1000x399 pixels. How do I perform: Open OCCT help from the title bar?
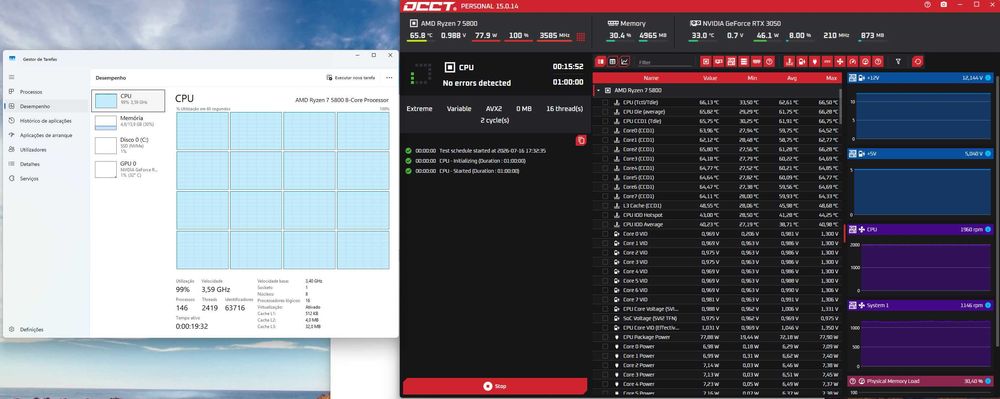click(927, 5)
